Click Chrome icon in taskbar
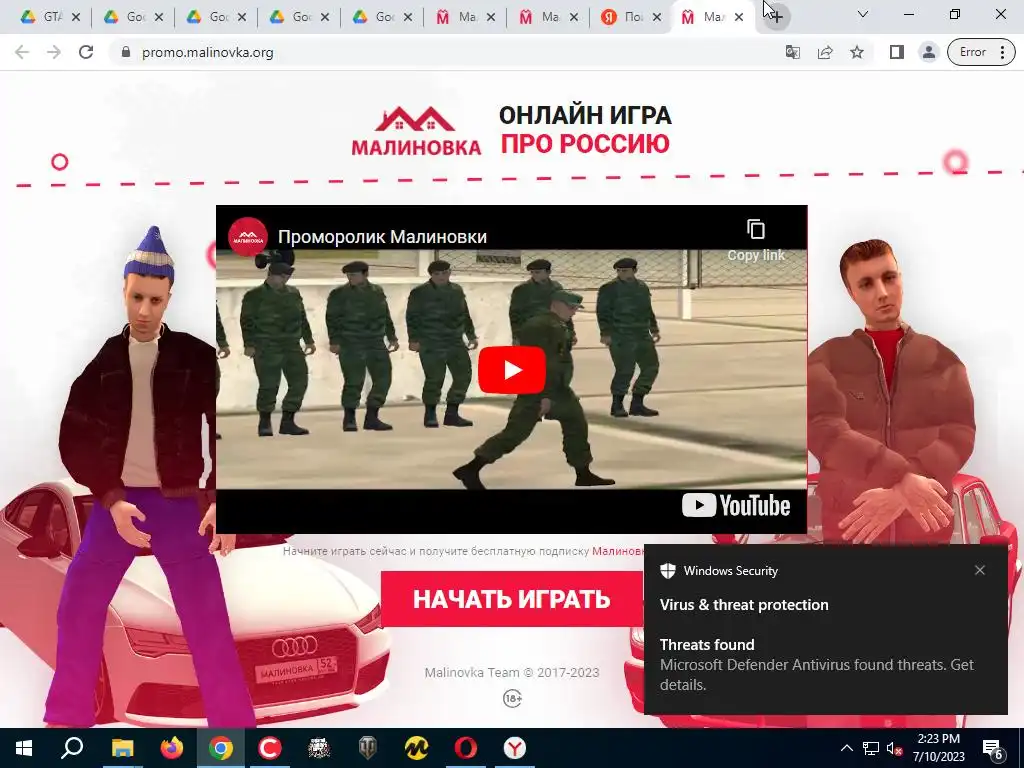 221,748
